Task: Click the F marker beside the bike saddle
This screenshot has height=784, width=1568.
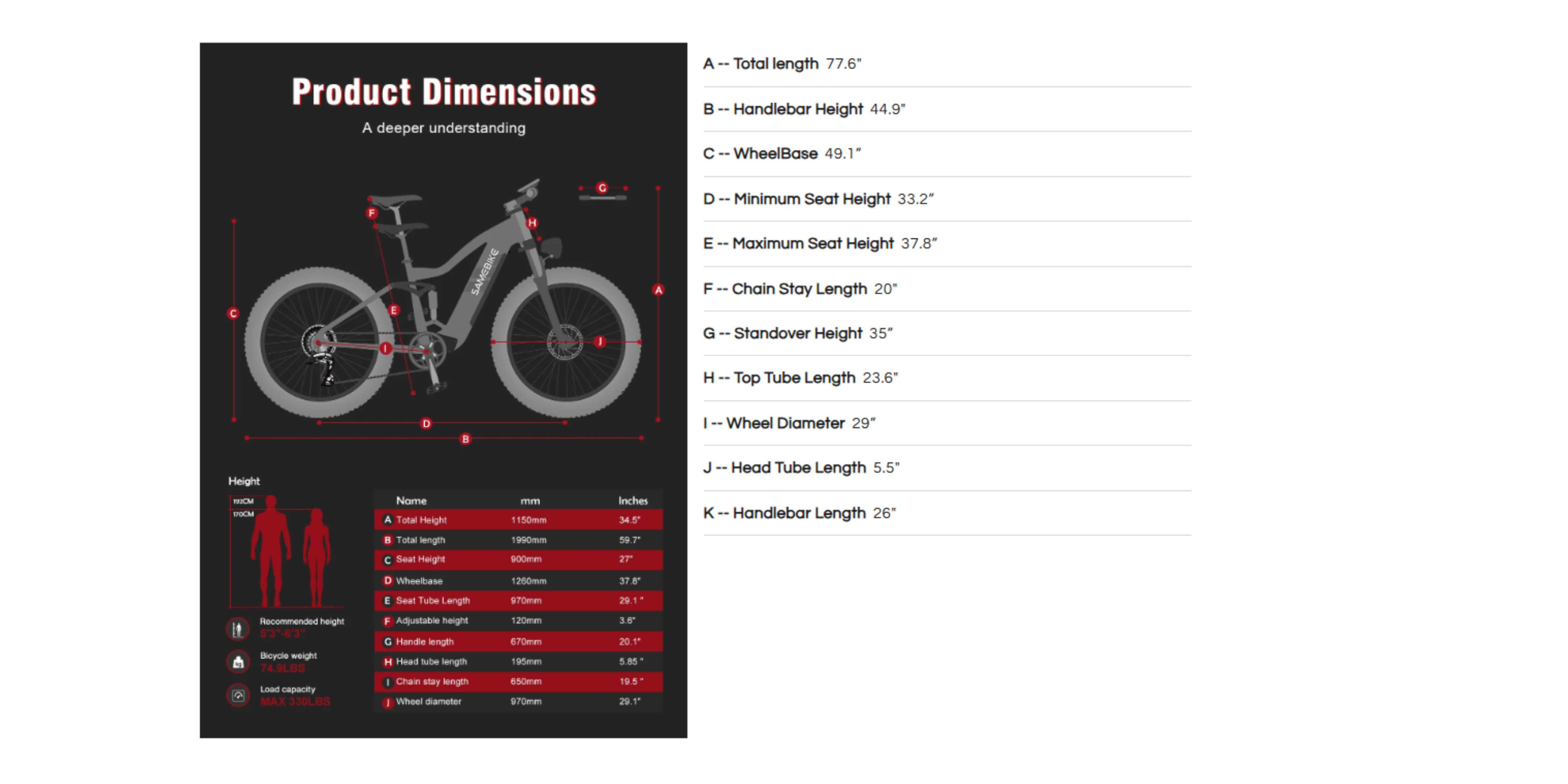Action: 371,212
